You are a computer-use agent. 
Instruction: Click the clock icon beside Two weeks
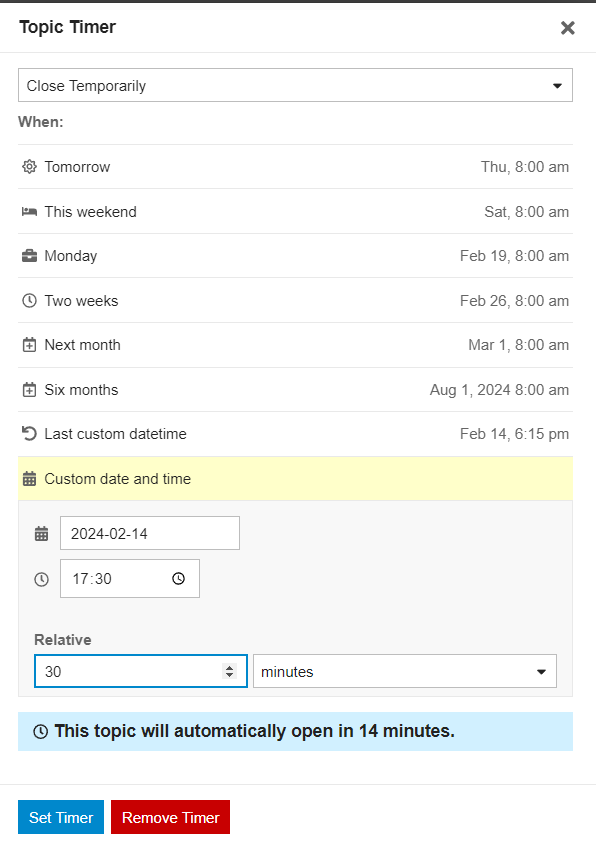point(29,301)
